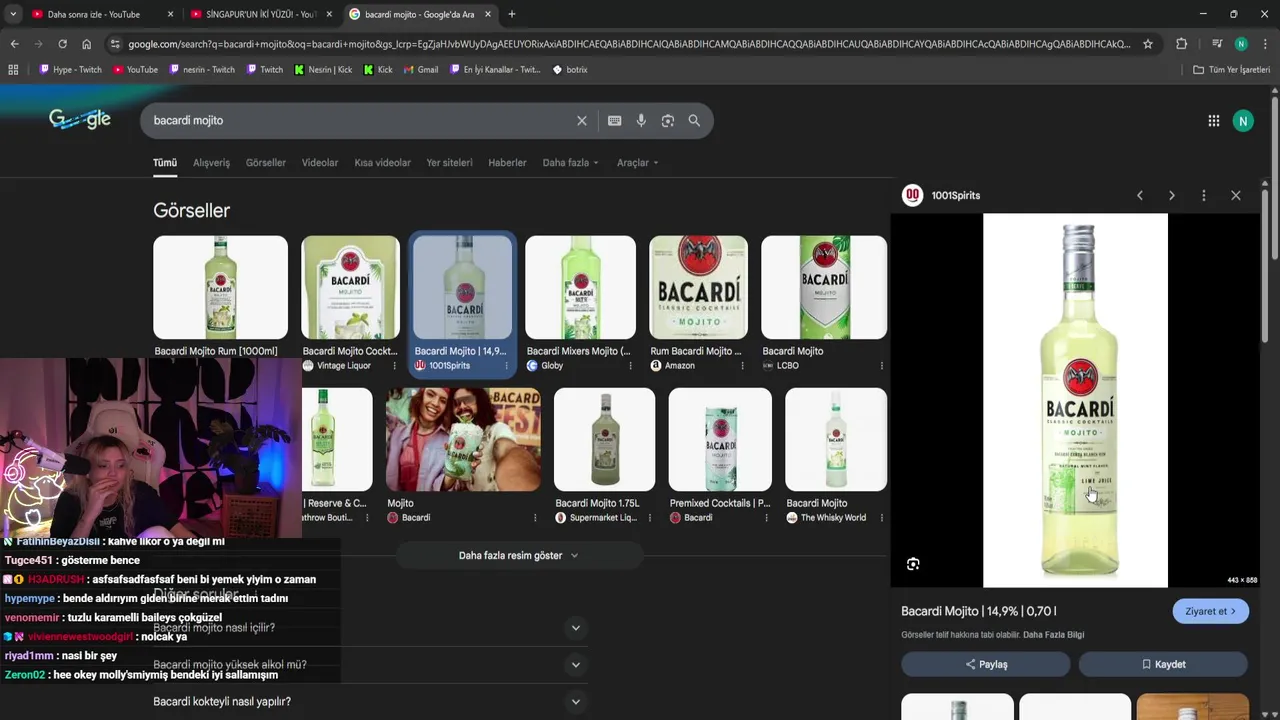Open Amazon Rum Bacardi Mojito thumbnail
Viewport: 1280px width, 720px height.
[698, 288]
